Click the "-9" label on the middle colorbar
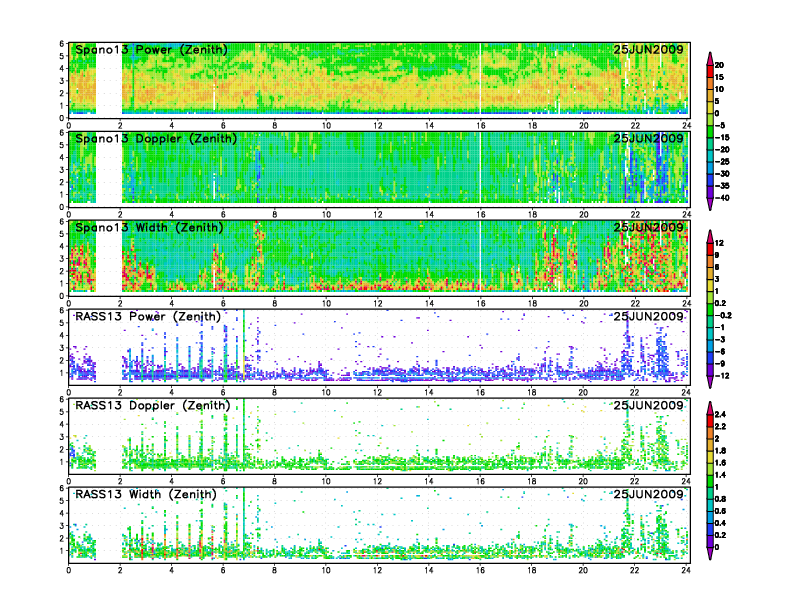The height and width of the screenshot is (612, 792). (x=721, y=364)
